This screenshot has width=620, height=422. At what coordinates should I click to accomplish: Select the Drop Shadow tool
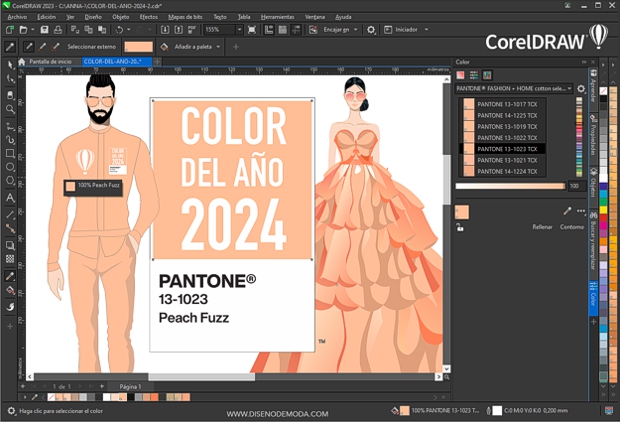pos(10,245)
